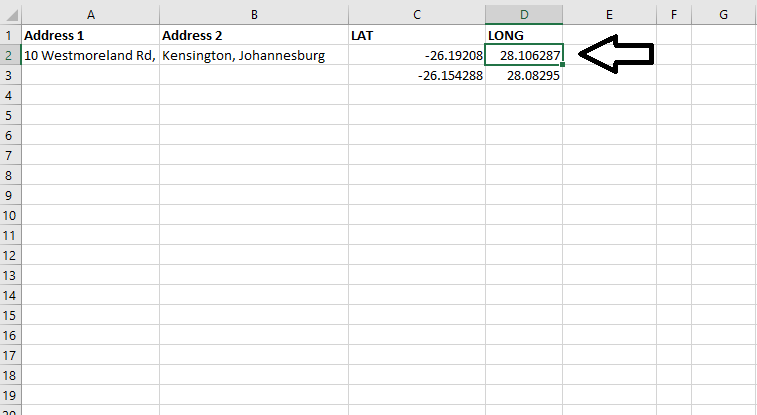Select row 10 header
Image resolution: width=757 pixels, height=415 pixels.
pyautogui.click(x=9, y=215)
